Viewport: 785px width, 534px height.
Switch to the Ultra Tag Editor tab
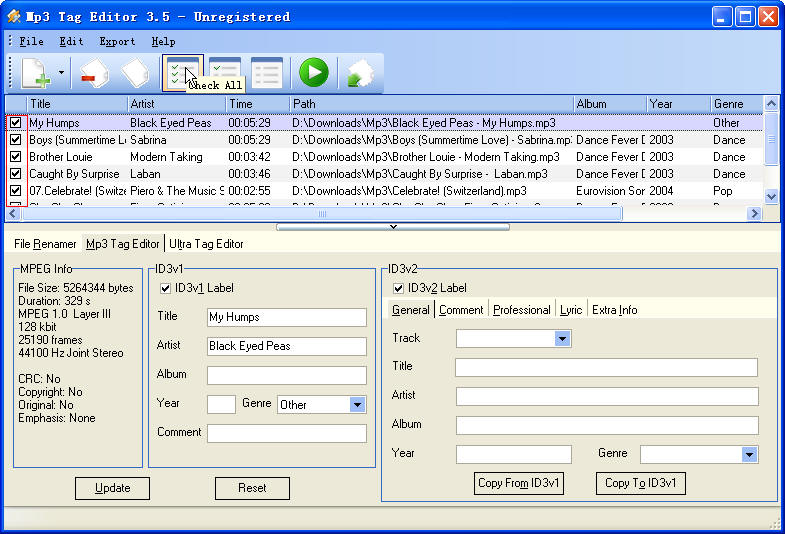[x=206, y=244]
